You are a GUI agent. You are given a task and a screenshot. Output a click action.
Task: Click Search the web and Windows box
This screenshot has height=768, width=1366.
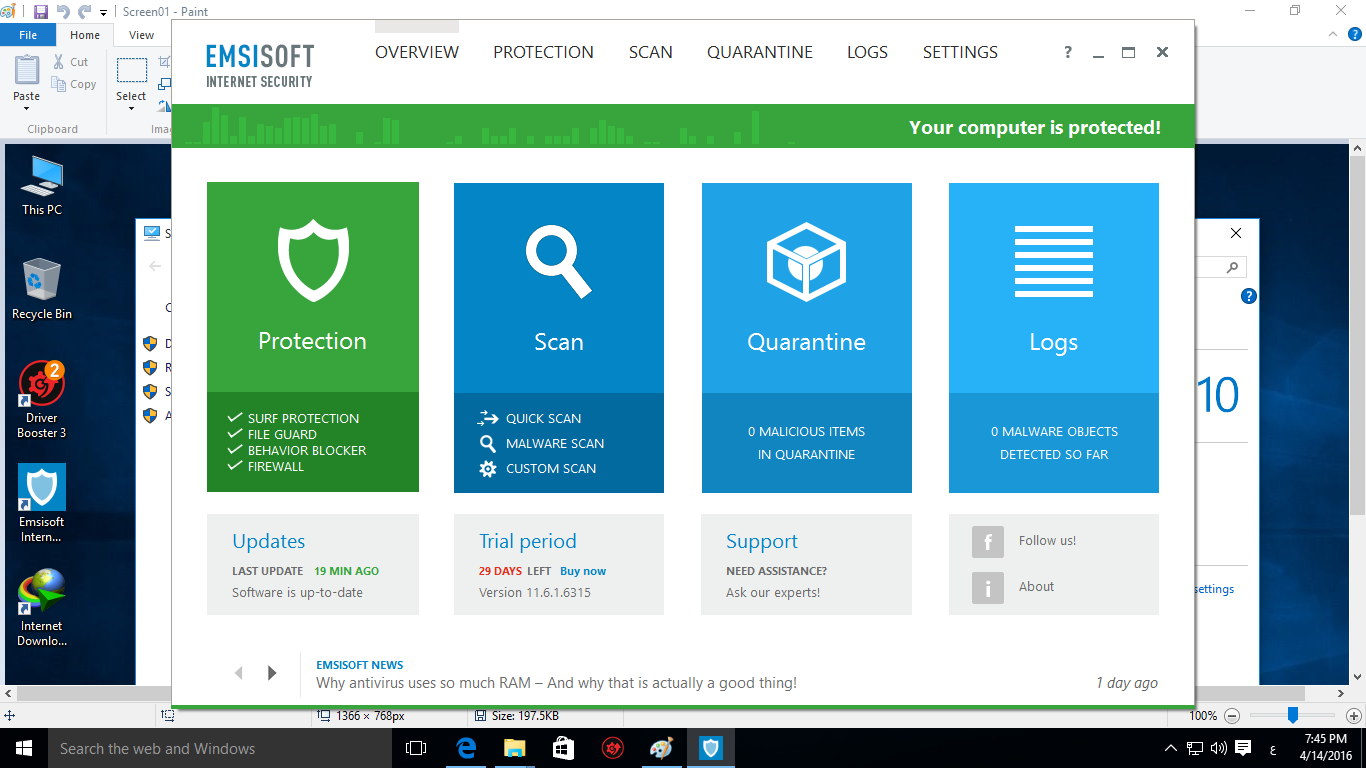tap(220, 748)
